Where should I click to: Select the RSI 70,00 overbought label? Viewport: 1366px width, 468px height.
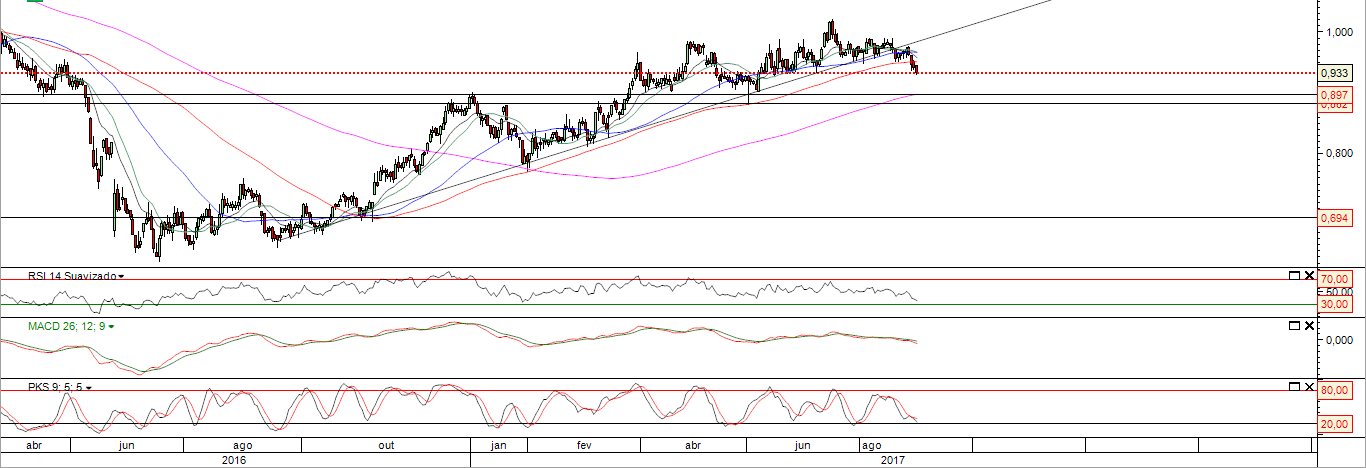click(x=1335, y=278)
